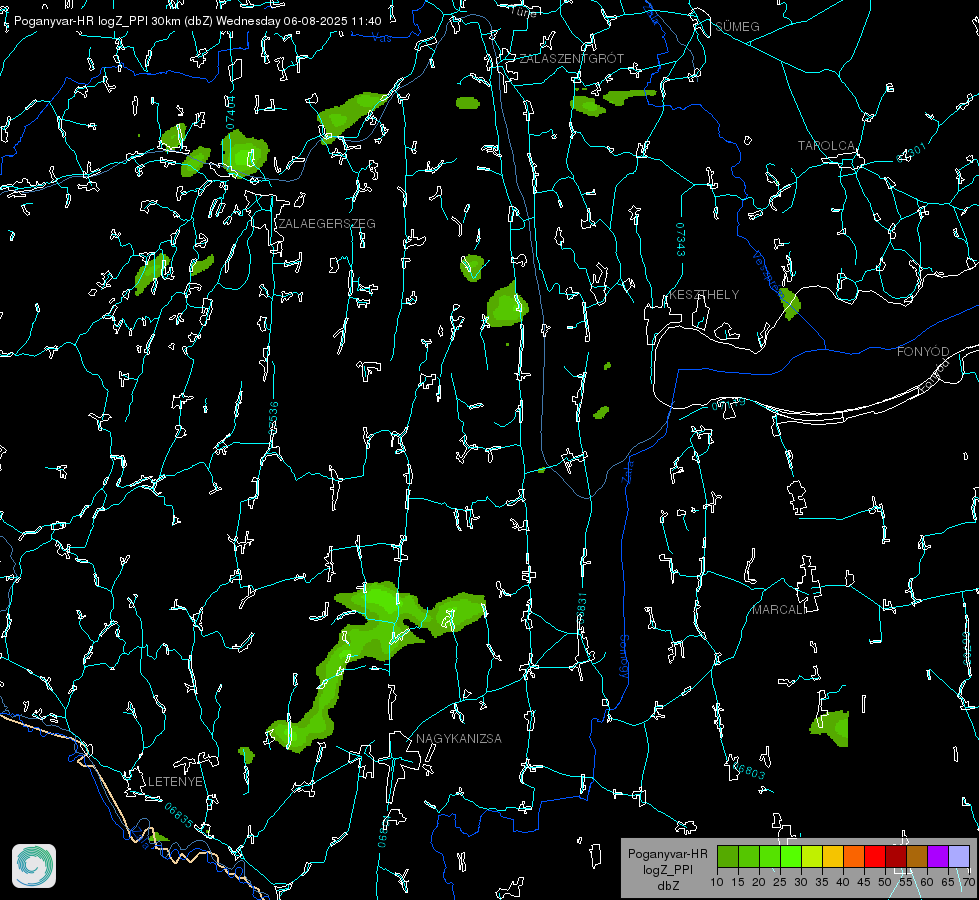Select the road number 06803 label
This screenshot has width=979, height=900.
click(749, 769)
